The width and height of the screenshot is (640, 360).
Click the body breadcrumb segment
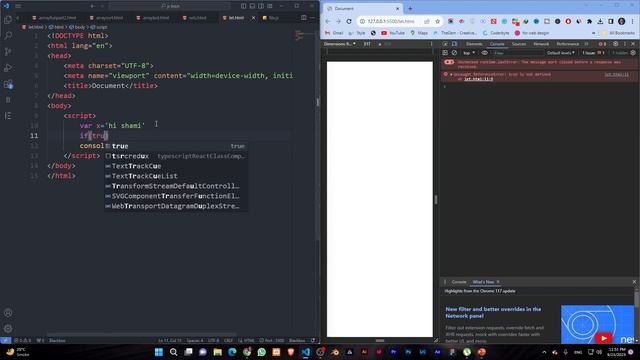77,27
